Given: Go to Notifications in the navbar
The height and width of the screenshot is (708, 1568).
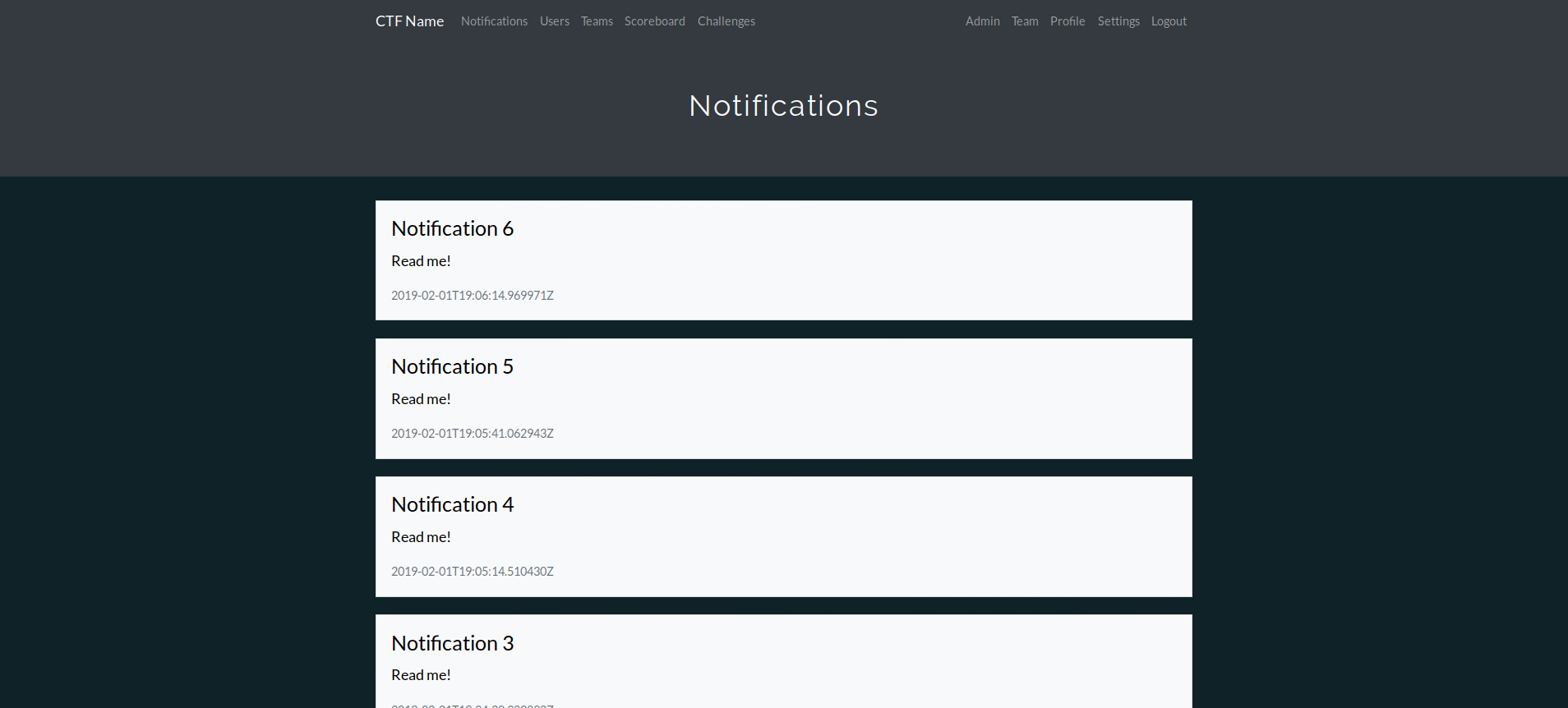Looking at the screenshot, I should tap(494, 21).
